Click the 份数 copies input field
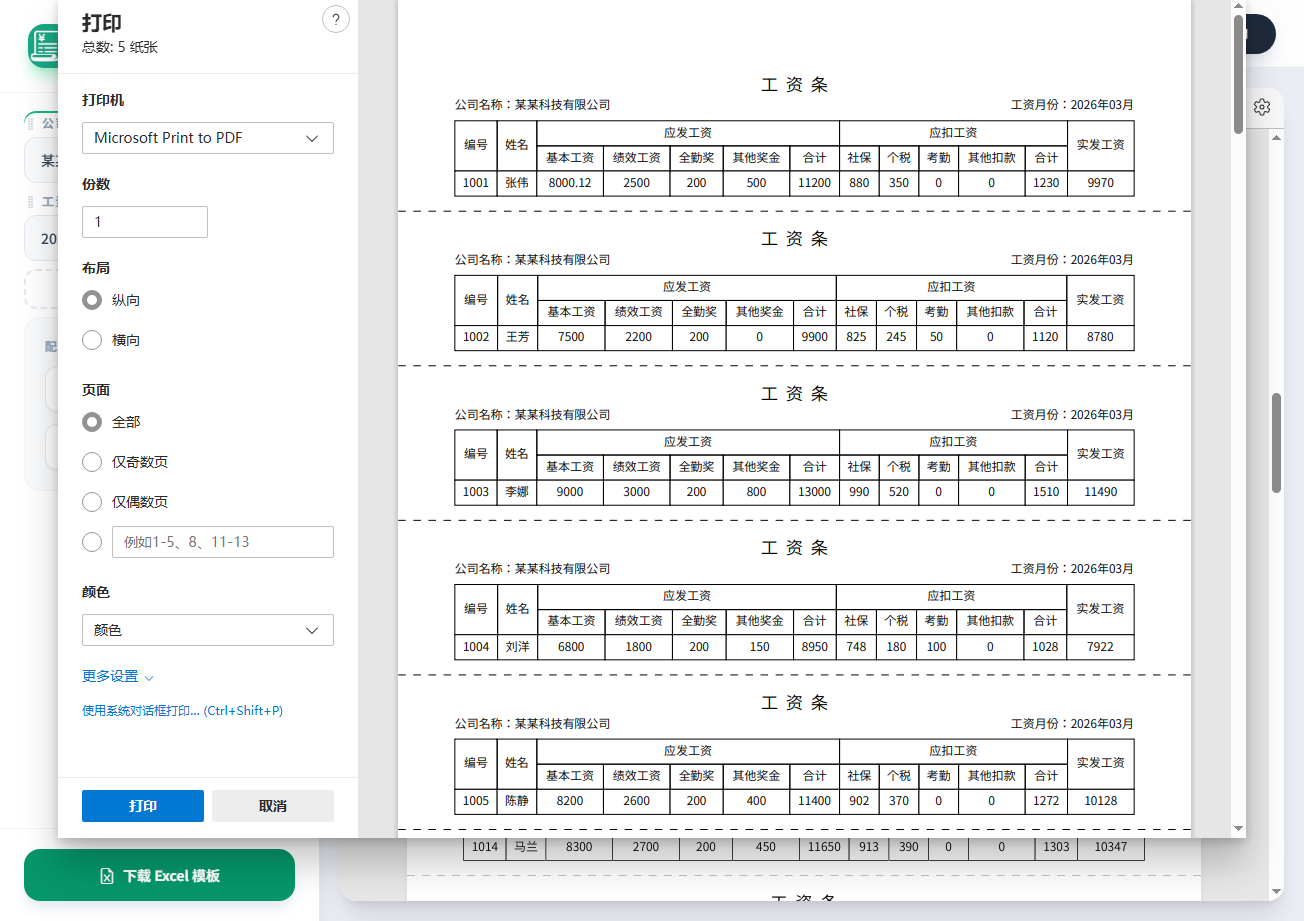Screen dimensions: 1304x921 pos(145,222)
